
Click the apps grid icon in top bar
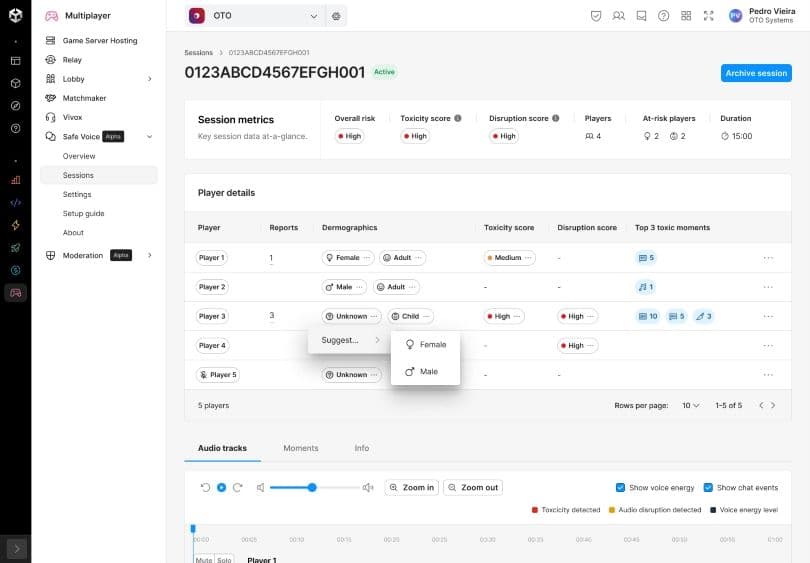(x=686, y=16)
